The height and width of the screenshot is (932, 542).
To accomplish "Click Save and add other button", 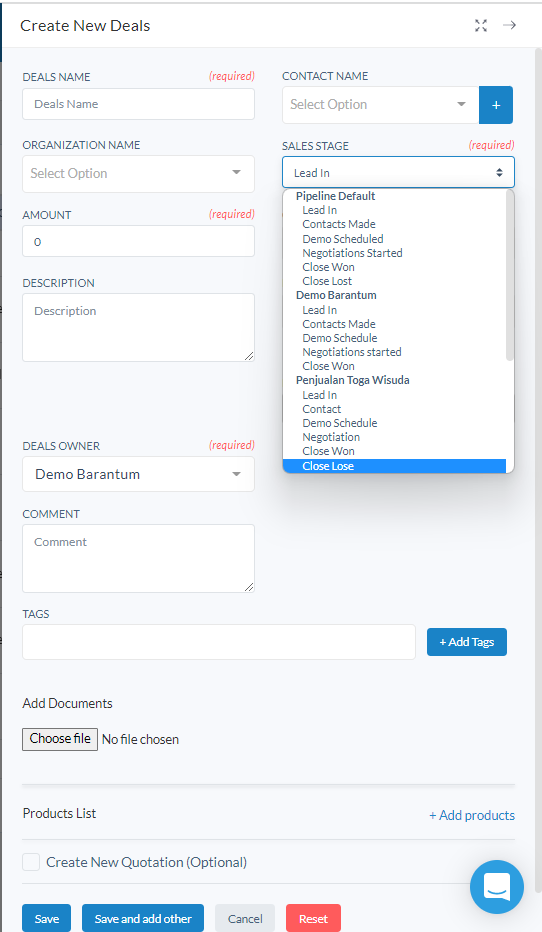I will point(143,918).
